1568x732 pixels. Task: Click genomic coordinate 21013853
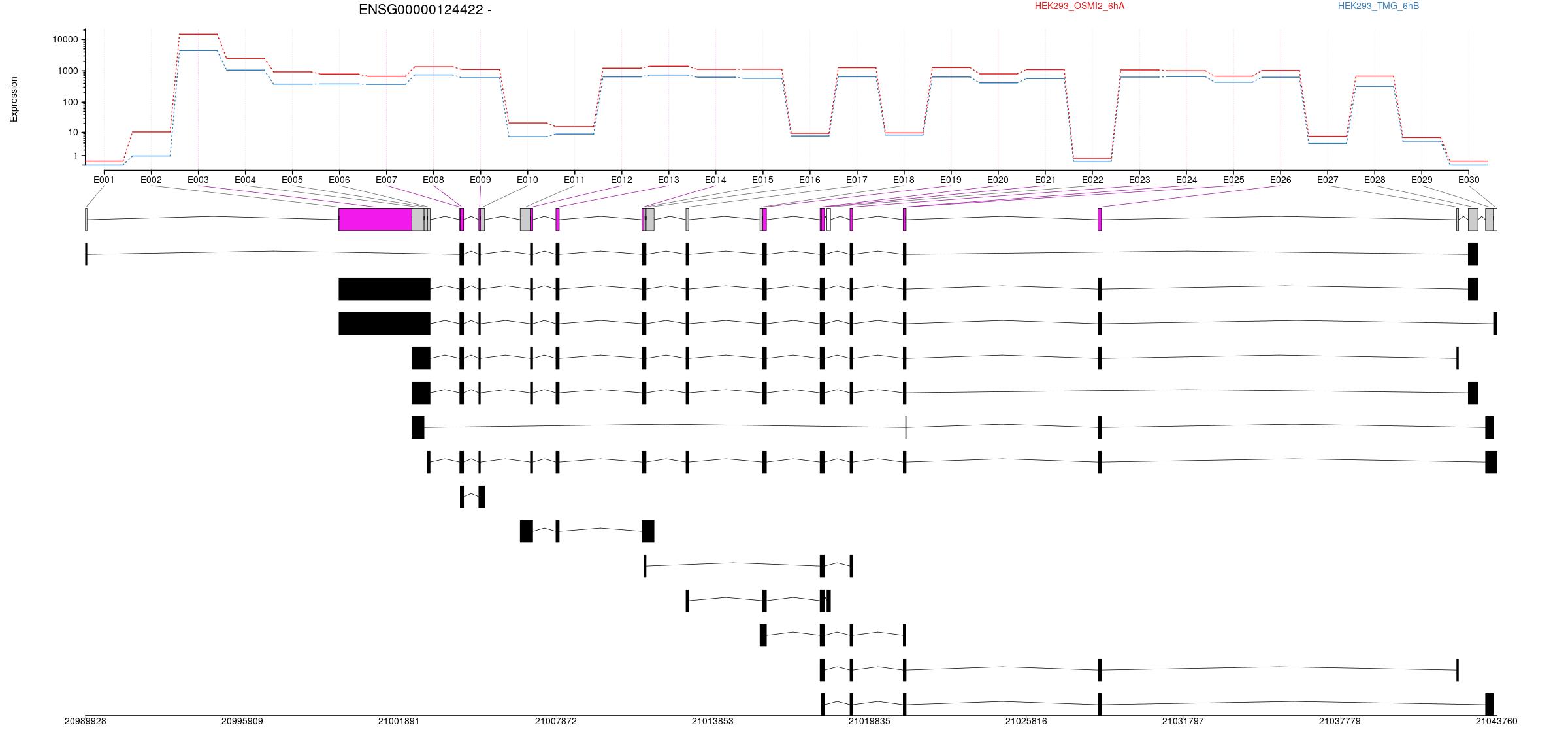[712, 721]
